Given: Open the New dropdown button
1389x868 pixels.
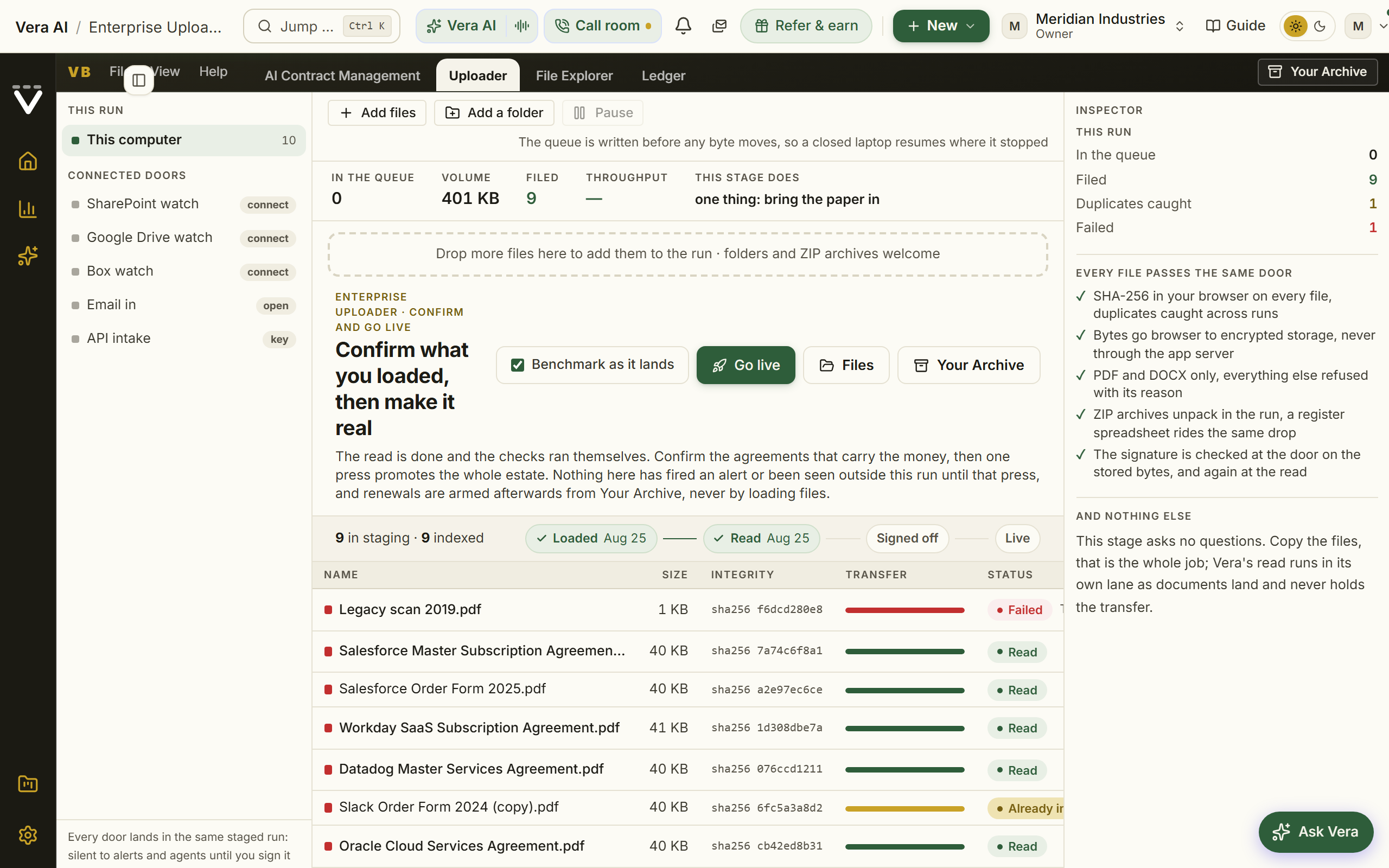Looking at the screenshot, I should coord(941,26).
